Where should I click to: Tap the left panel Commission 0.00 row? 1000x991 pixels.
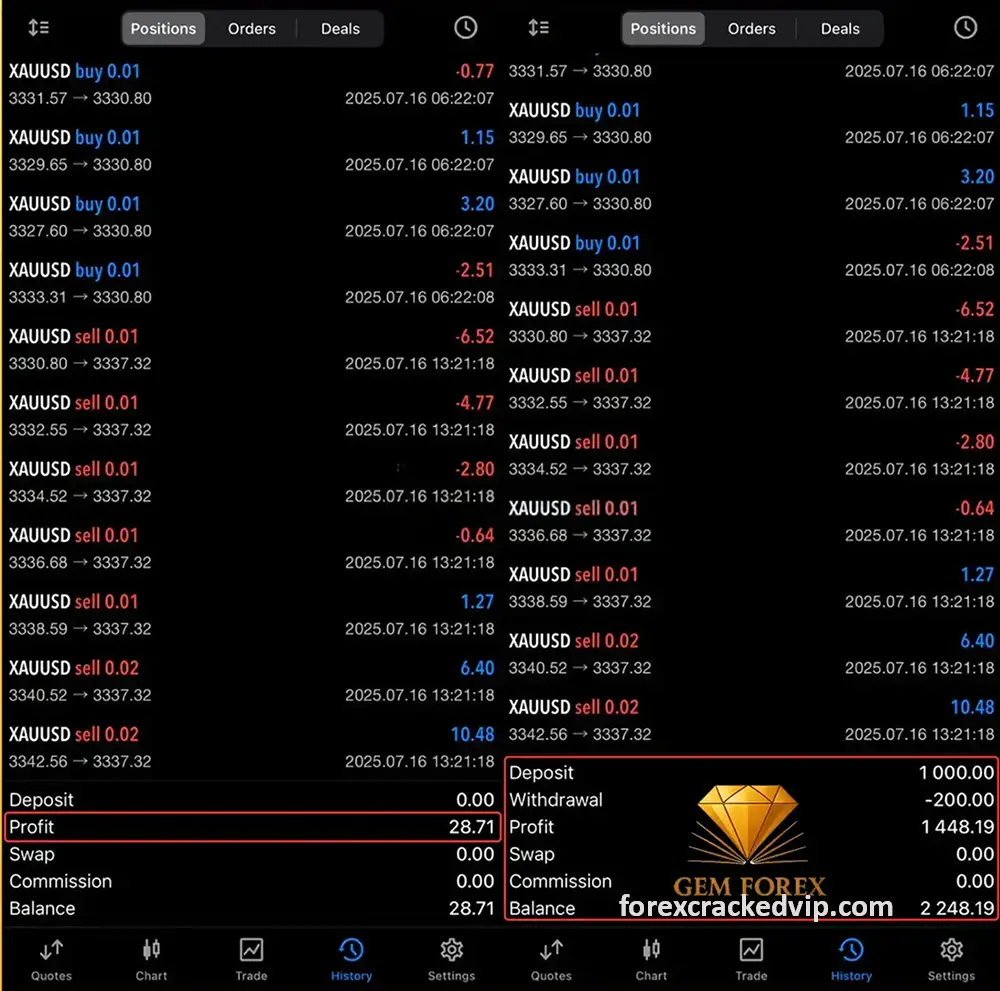(251, 881)
